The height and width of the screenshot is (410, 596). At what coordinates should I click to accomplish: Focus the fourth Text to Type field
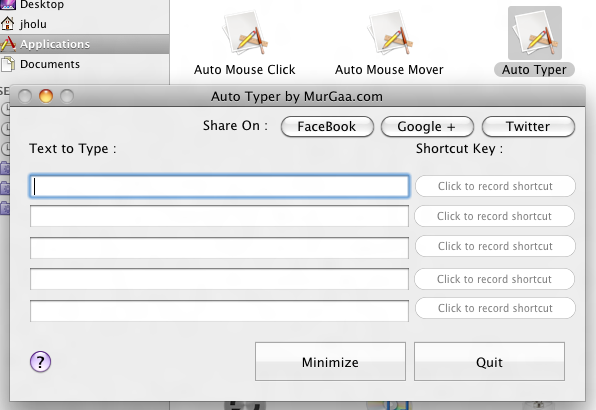(x=219, y=279)
